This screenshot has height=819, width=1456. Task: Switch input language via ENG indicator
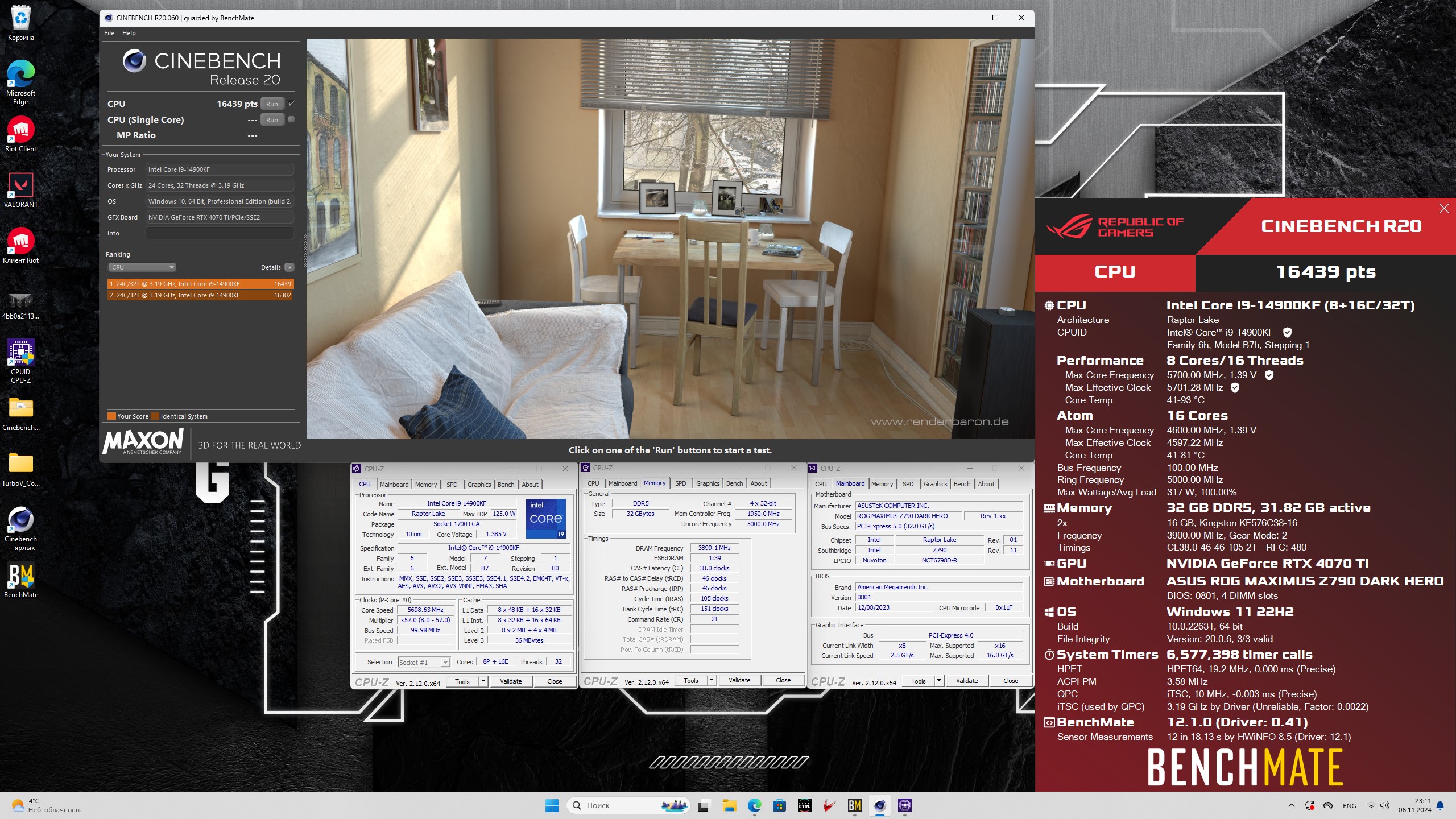[x=1349, y=806]
